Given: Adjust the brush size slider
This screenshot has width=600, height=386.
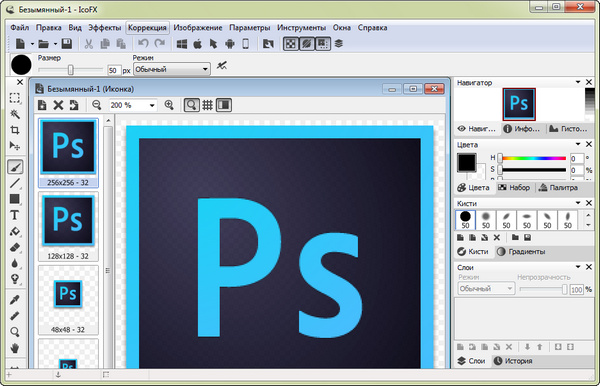Looking at the screenshot, I should tap(71, 70).
